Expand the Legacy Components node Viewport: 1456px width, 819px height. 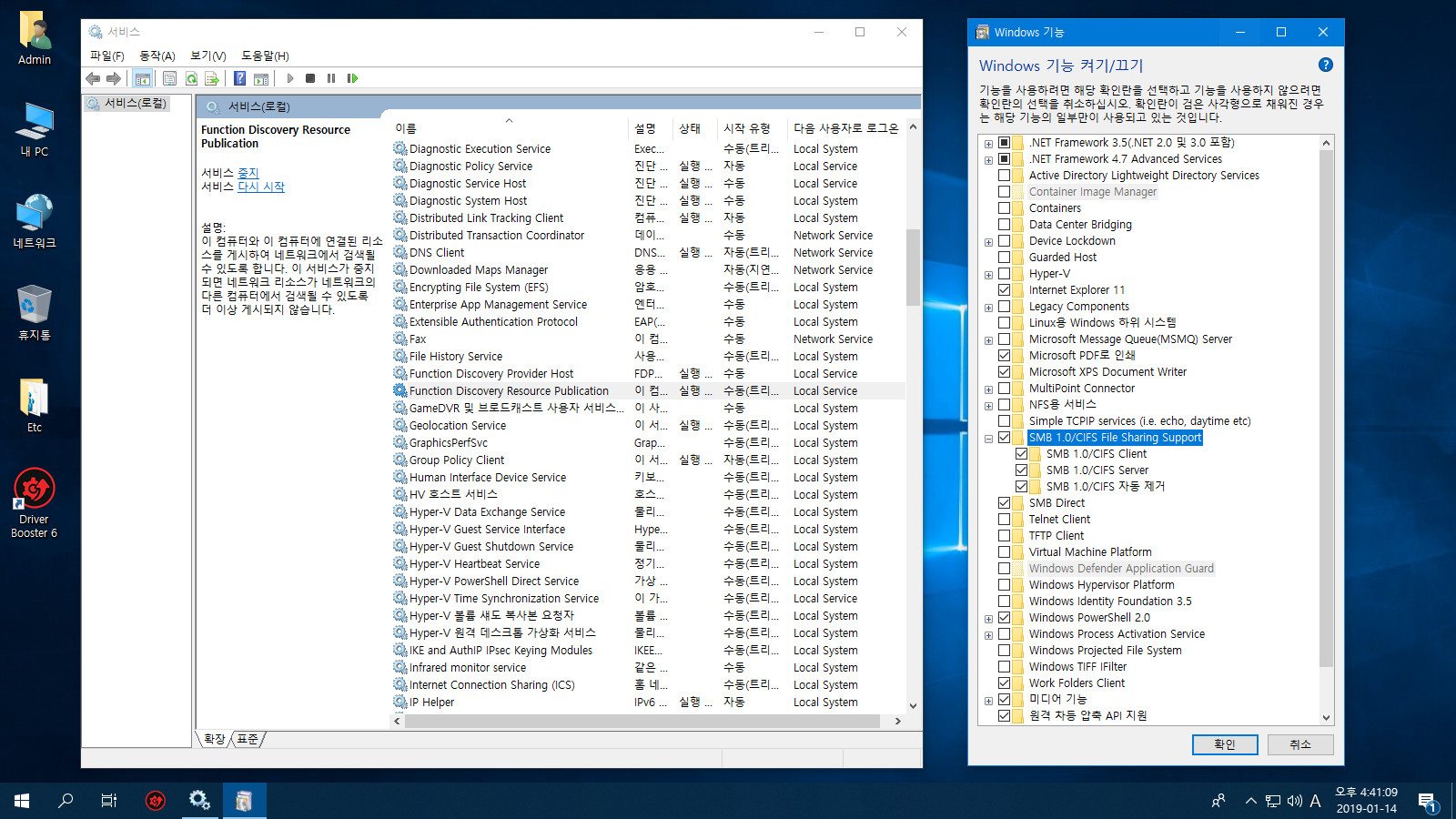coord(988,308)
